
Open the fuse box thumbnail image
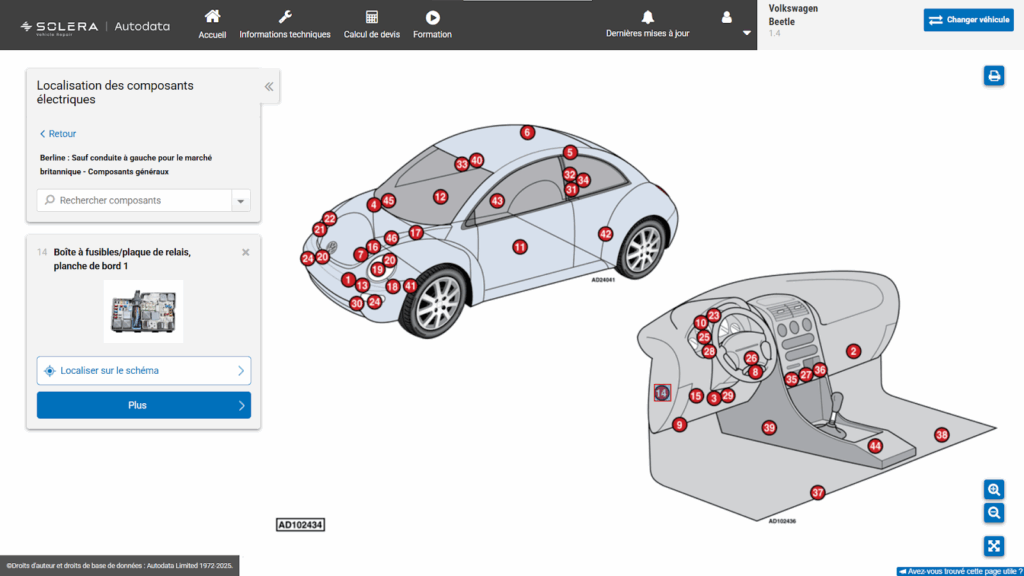(x=144, y=312)
